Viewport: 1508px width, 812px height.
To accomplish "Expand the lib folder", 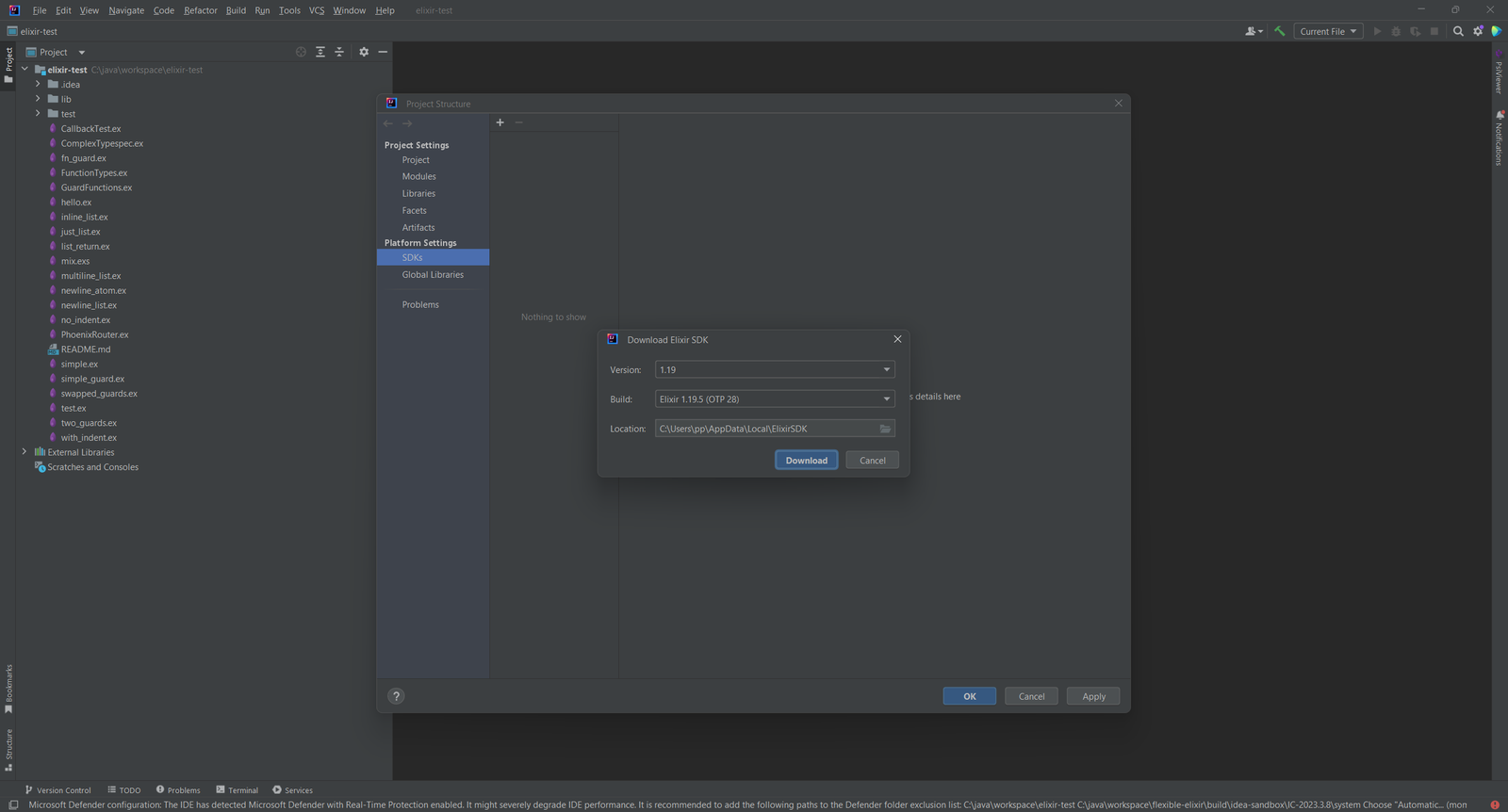I will 38,99.
